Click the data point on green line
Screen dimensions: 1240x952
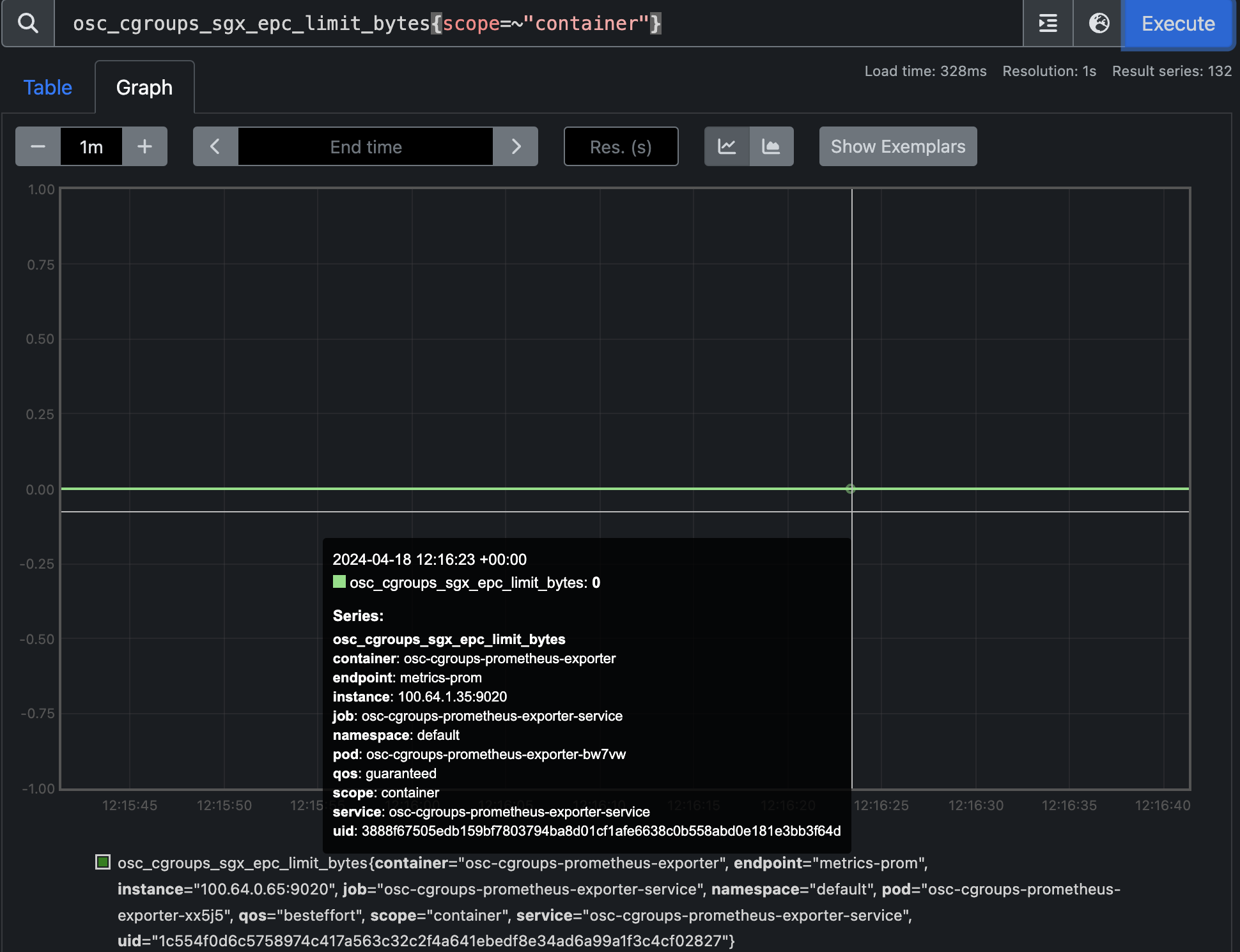(850, 489)
